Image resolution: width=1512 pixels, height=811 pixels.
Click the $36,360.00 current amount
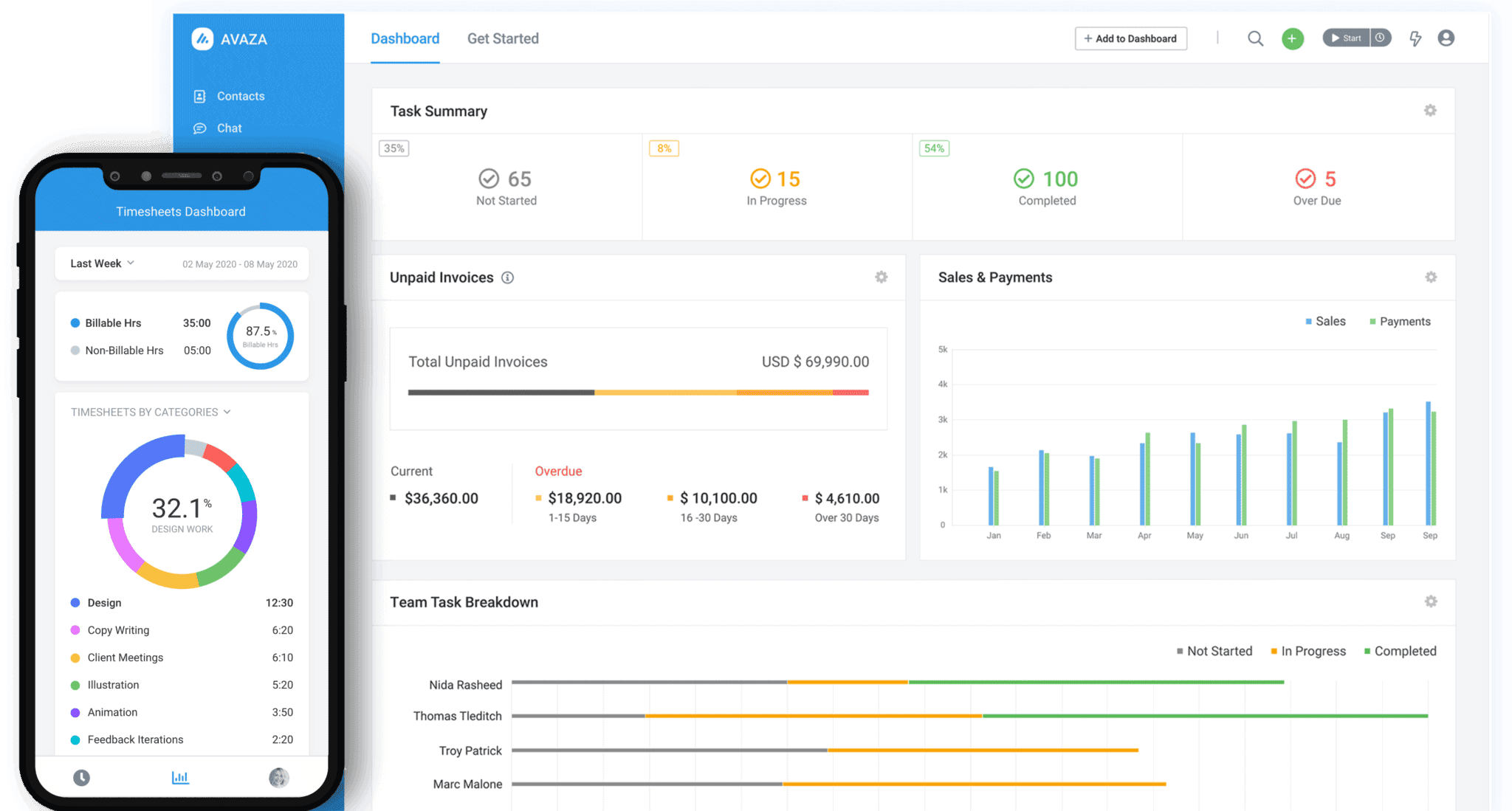(x=441, y=498)
